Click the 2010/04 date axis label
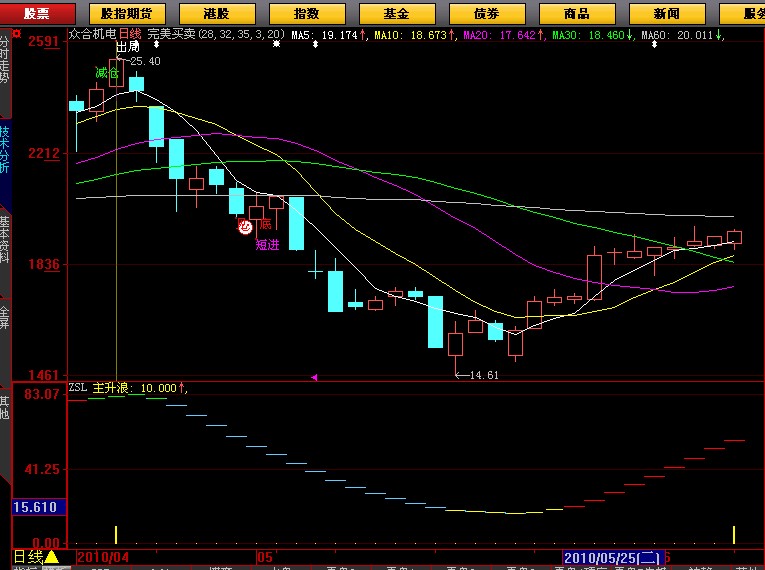 (103, 557)
